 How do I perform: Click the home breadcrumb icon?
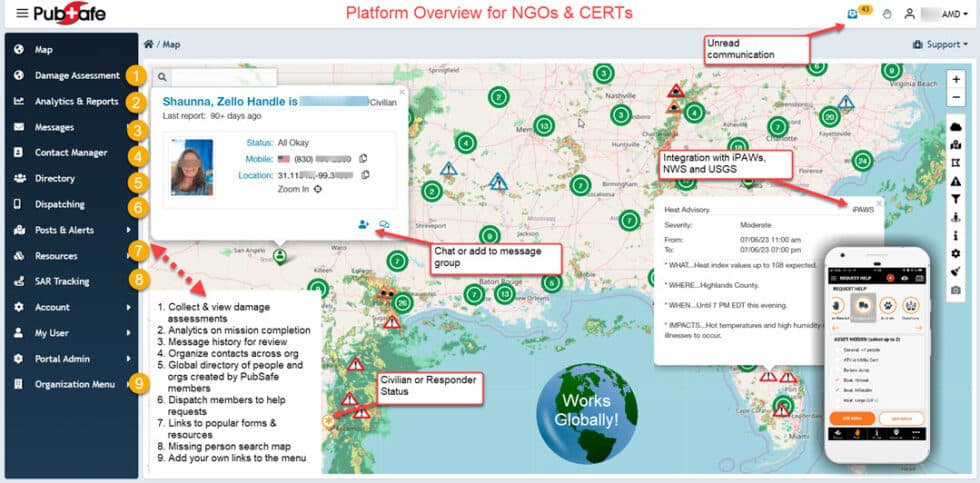[149, 44]
